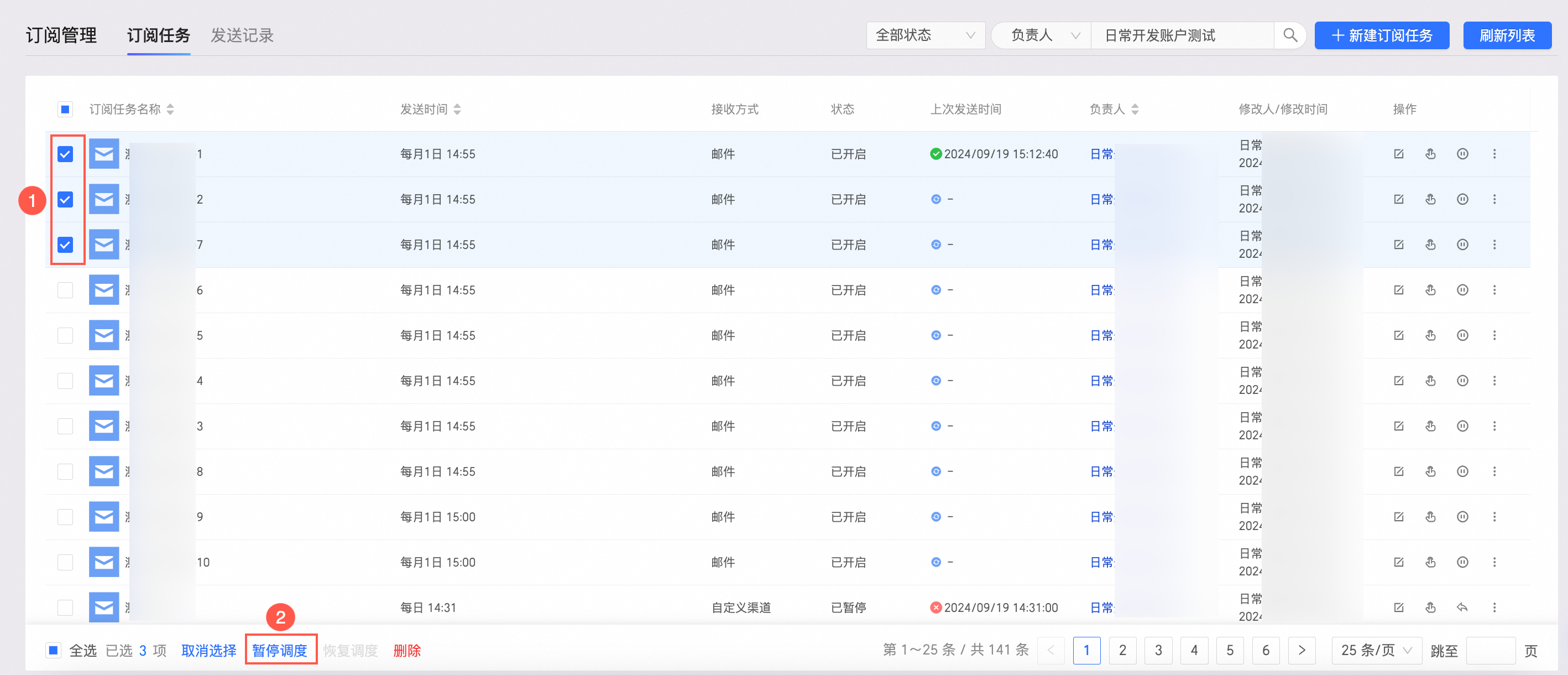Click the search magnifier icon
The width and height of the screenshot is (1568, 675).
click(x=1290, y=35)
